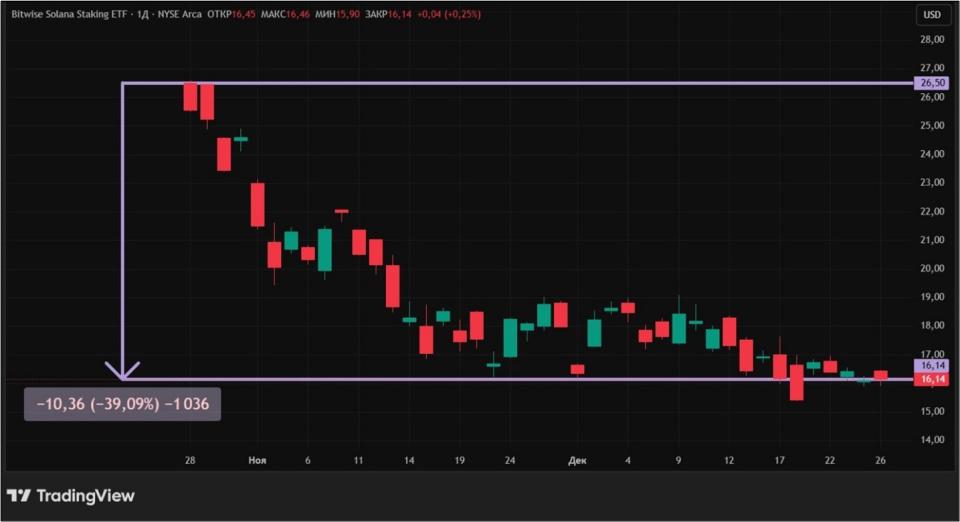Open the USD currency selector

point(931,15)
